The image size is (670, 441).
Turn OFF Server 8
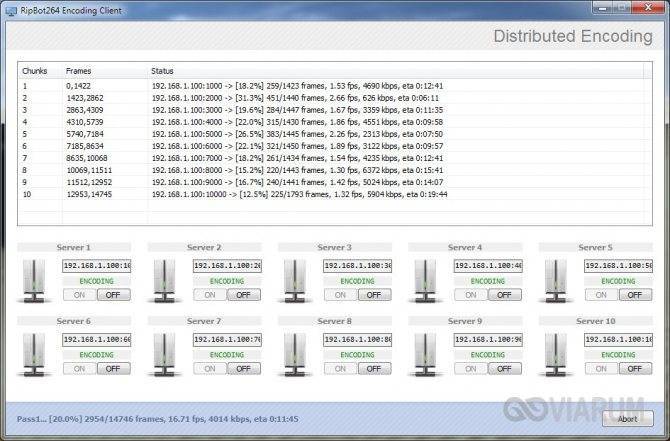pos(374,369)
